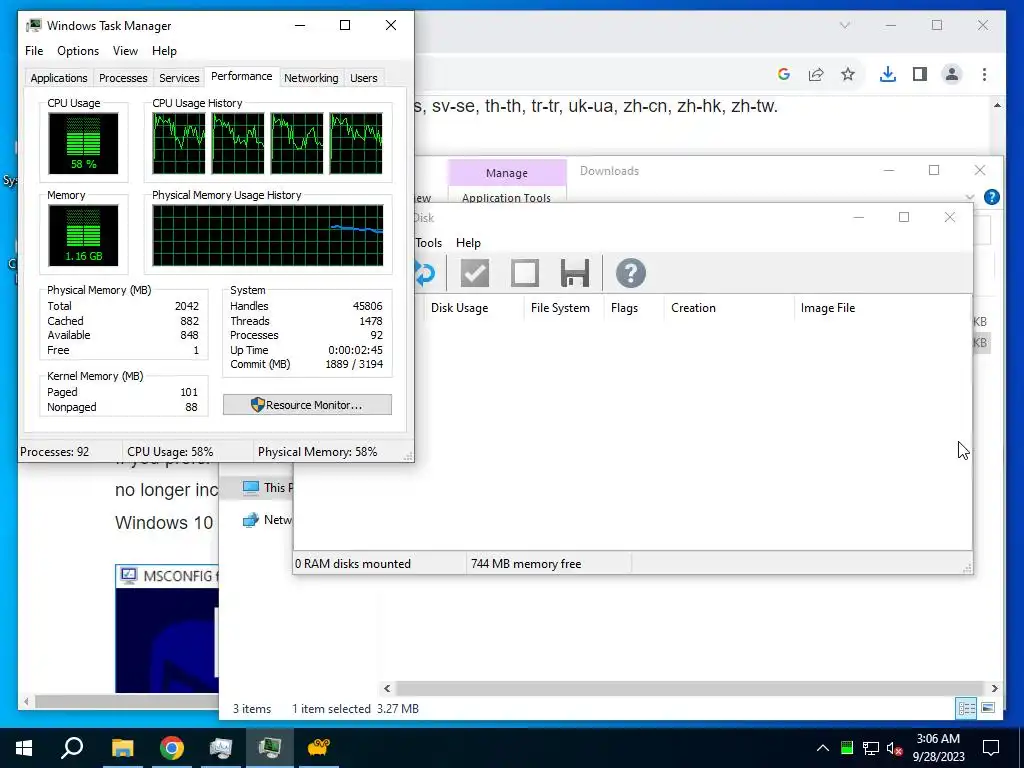
Task: Switch Explorer to details view icon
Action: (967, 708)
